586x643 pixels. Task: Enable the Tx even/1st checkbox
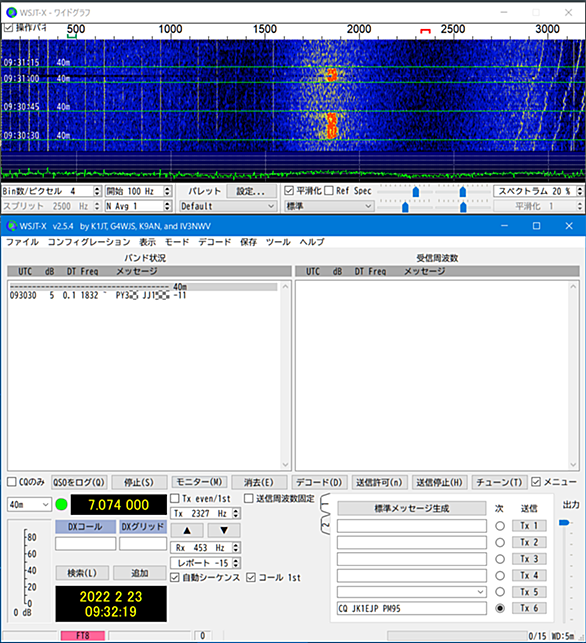point(175,498)
